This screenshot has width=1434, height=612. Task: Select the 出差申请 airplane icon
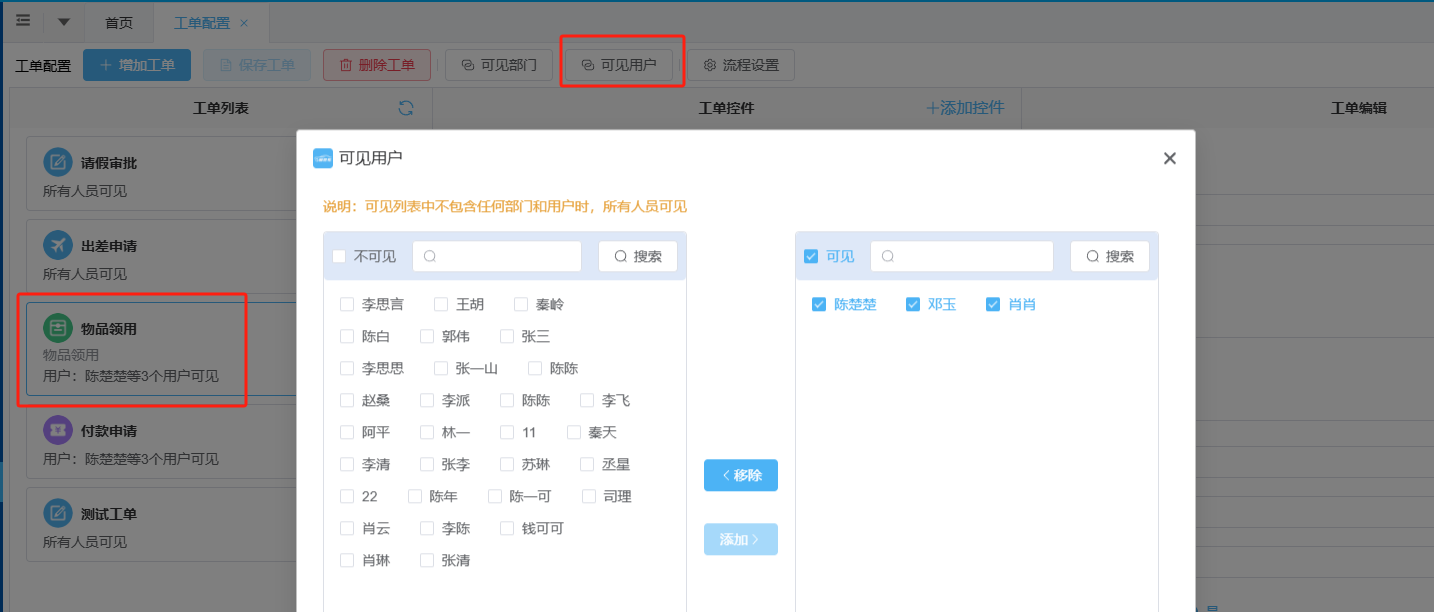coord(58,245)
